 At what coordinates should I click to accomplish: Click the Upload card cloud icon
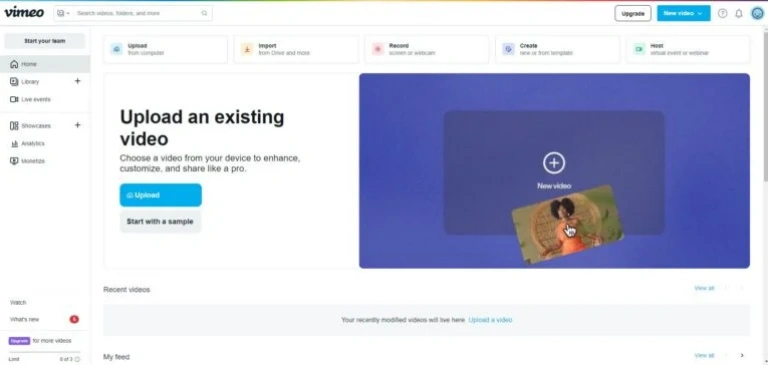[x=117, y=49]
